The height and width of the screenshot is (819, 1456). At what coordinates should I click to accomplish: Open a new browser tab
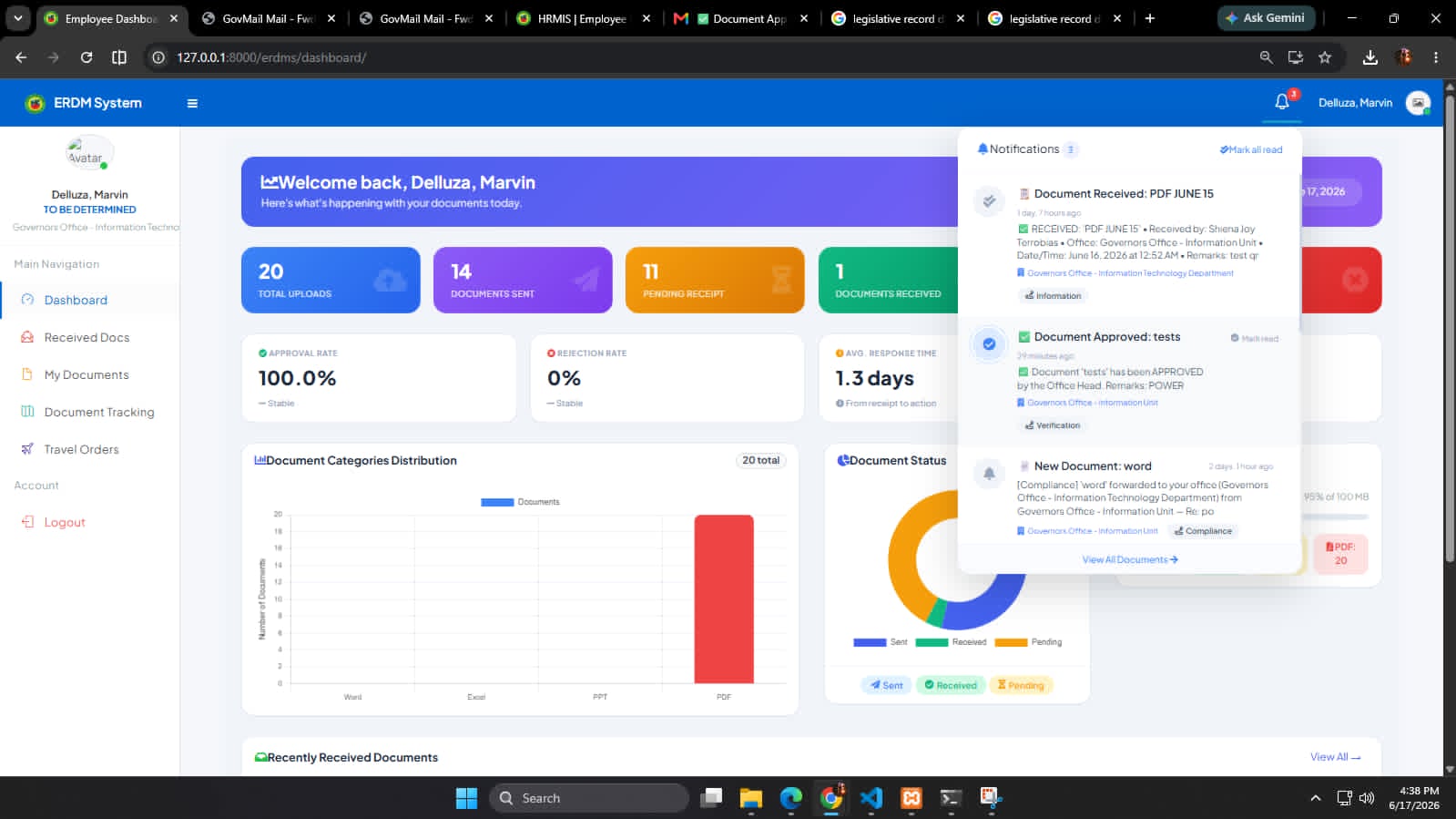click(1150, 18)
